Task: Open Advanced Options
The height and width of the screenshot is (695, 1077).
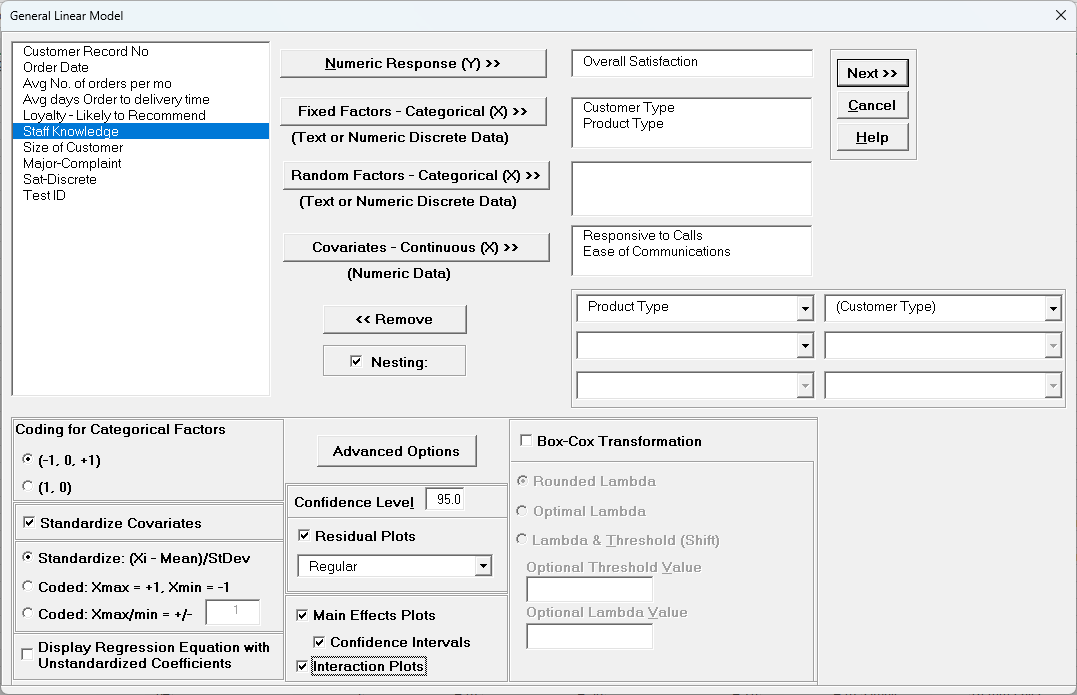Action: click(x=396, y=451)
